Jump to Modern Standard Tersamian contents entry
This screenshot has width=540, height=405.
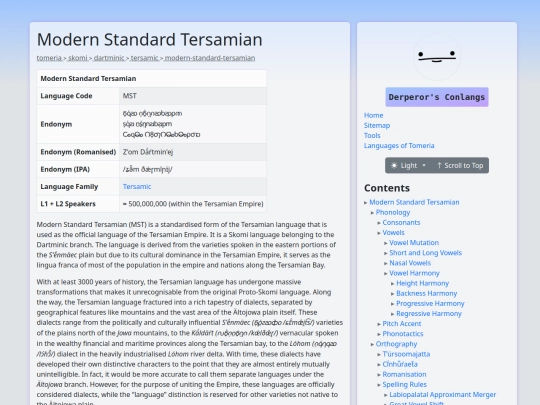point(414,202)
